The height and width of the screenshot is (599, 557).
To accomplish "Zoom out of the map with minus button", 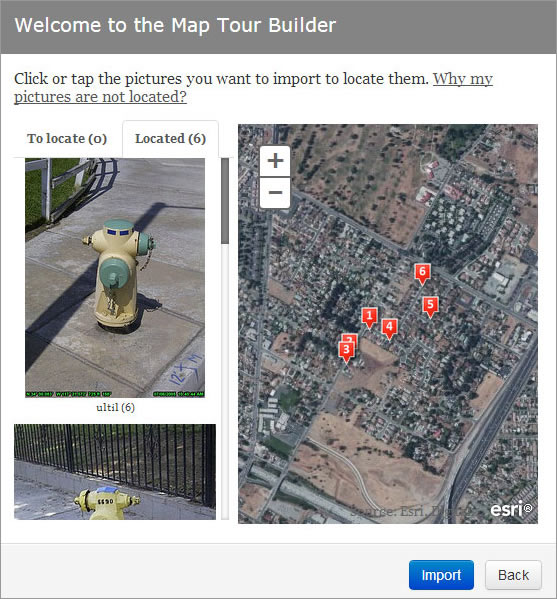I will 275,193.
